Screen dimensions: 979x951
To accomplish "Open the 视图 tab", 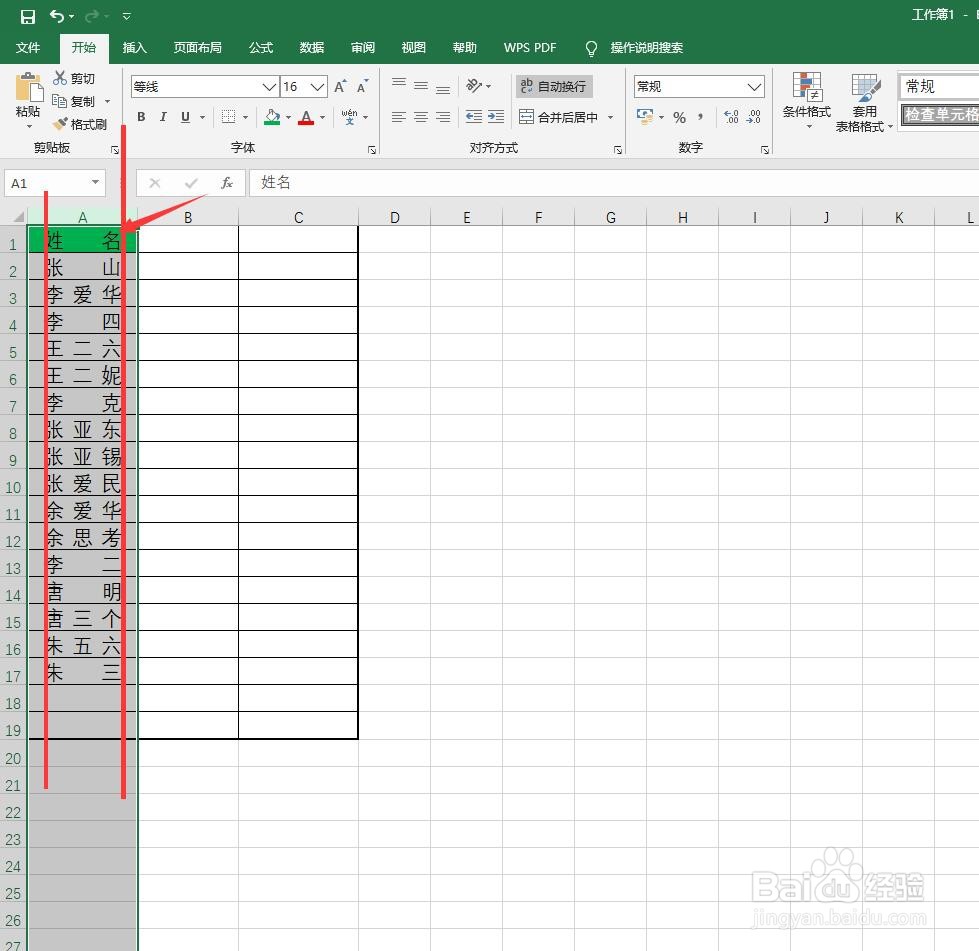I will click(x=413, y=48).
